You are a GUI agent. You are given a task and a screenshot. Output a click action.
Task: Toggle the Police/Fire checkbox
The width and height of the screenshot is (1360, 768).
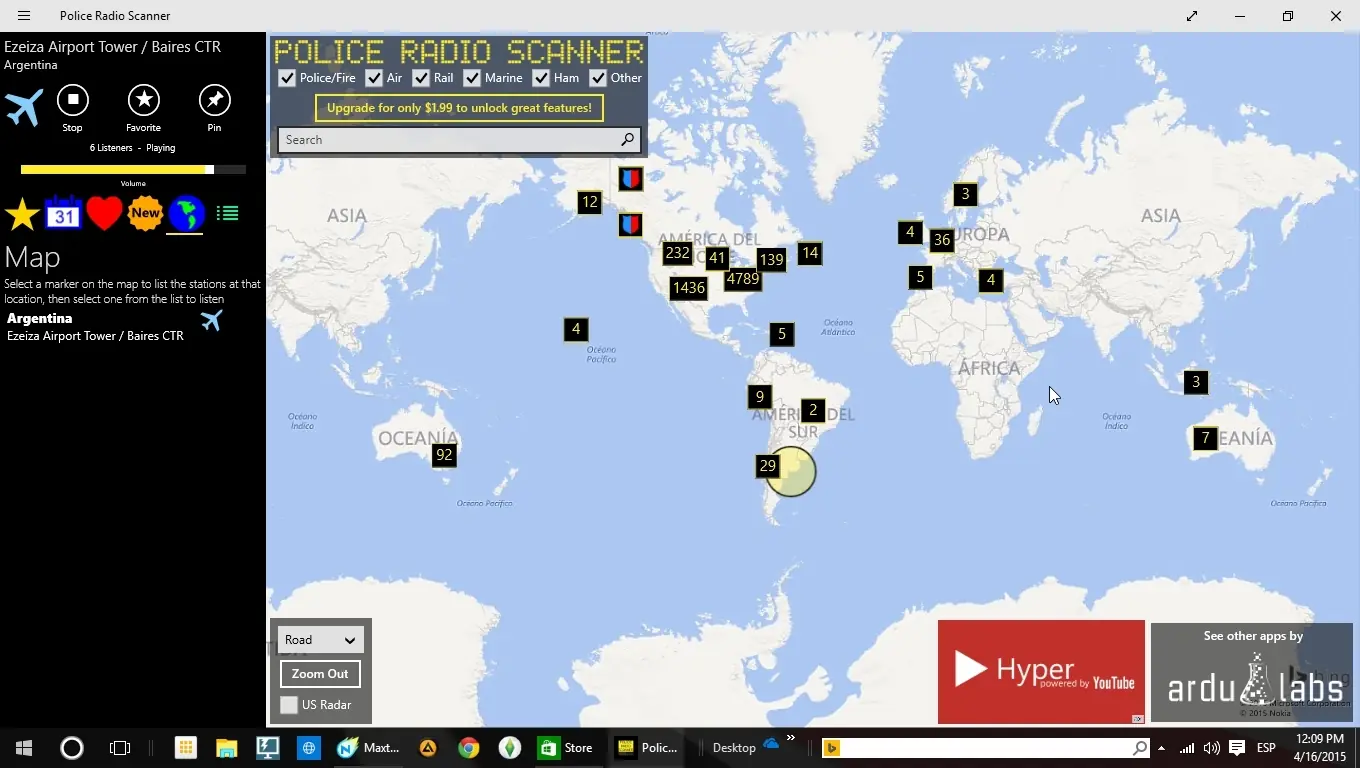click(x=287, y=78)
